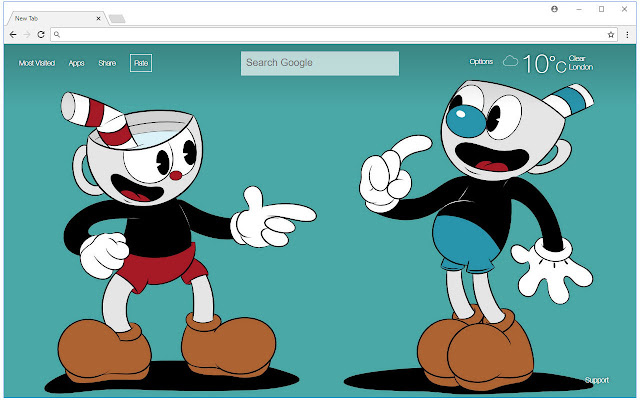
Task: Minimize the browser window
Action: (579, 9)
